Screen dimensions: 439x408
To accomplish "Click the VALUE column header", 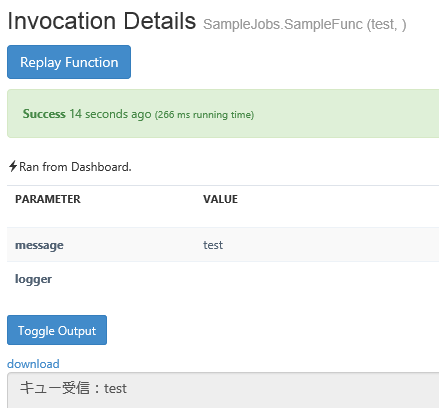I will click(220, 199).
